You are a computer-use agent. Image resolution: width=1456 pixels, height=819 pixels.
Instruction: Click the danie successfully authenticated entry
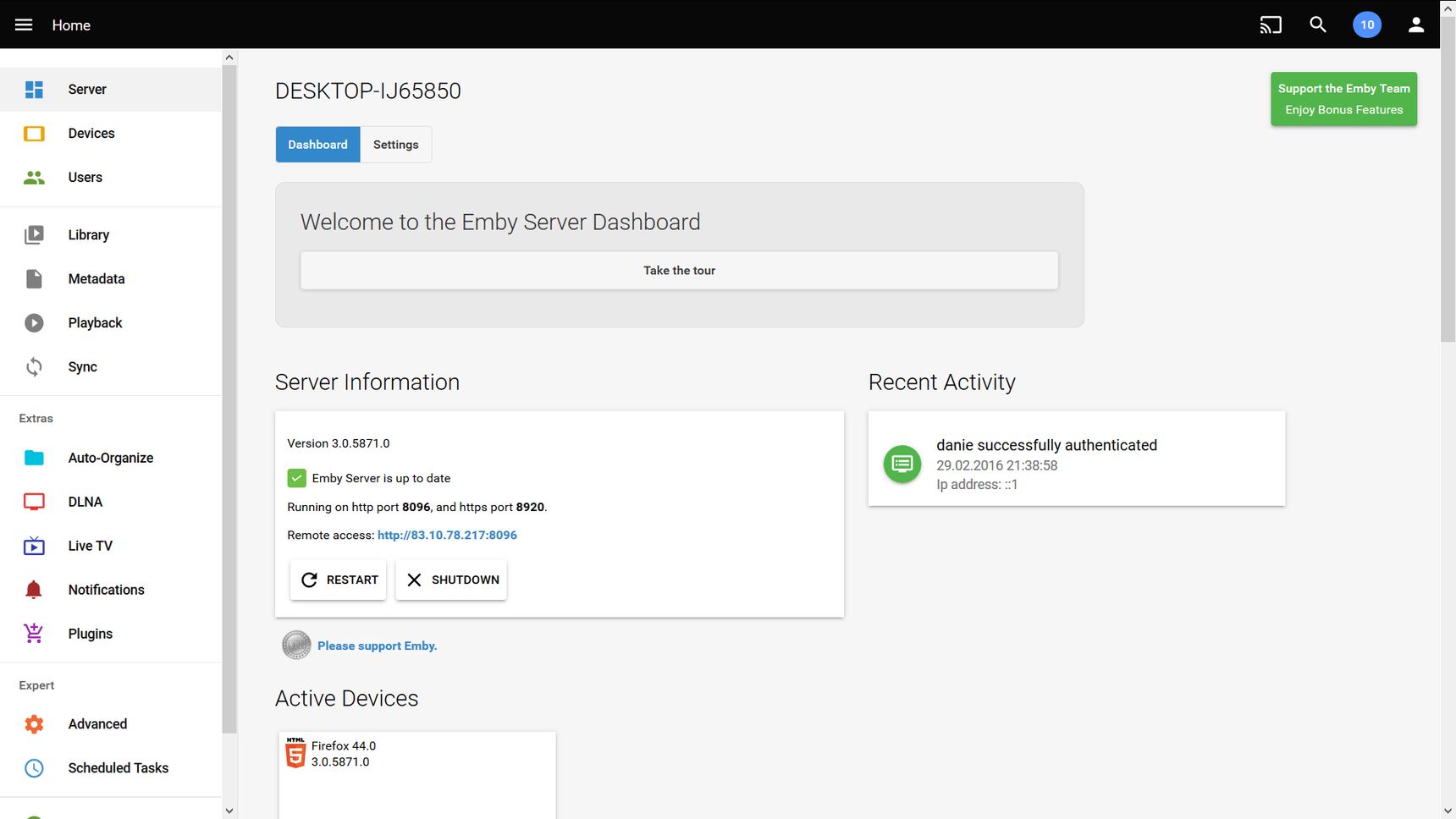click(x=1077, y=459)
